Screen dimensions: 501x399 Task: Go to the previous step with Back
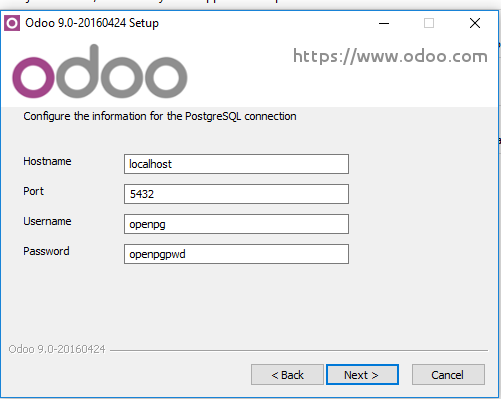(287, 375)
